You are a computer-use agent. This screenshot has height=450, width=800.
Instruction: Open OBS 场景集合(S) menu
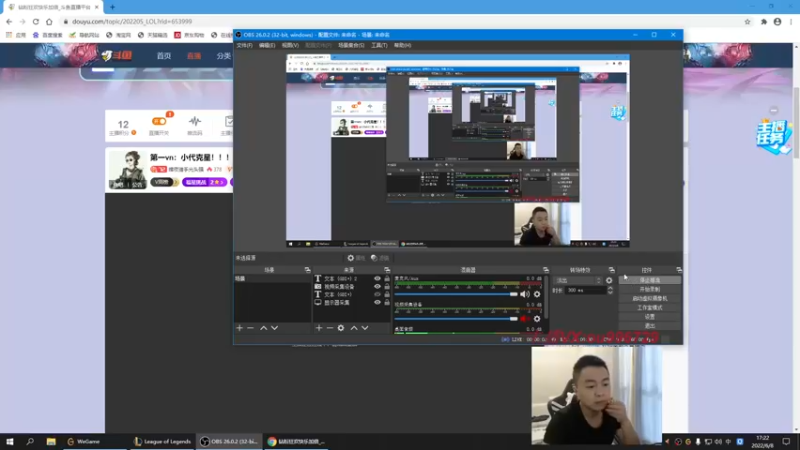(351, 45)
